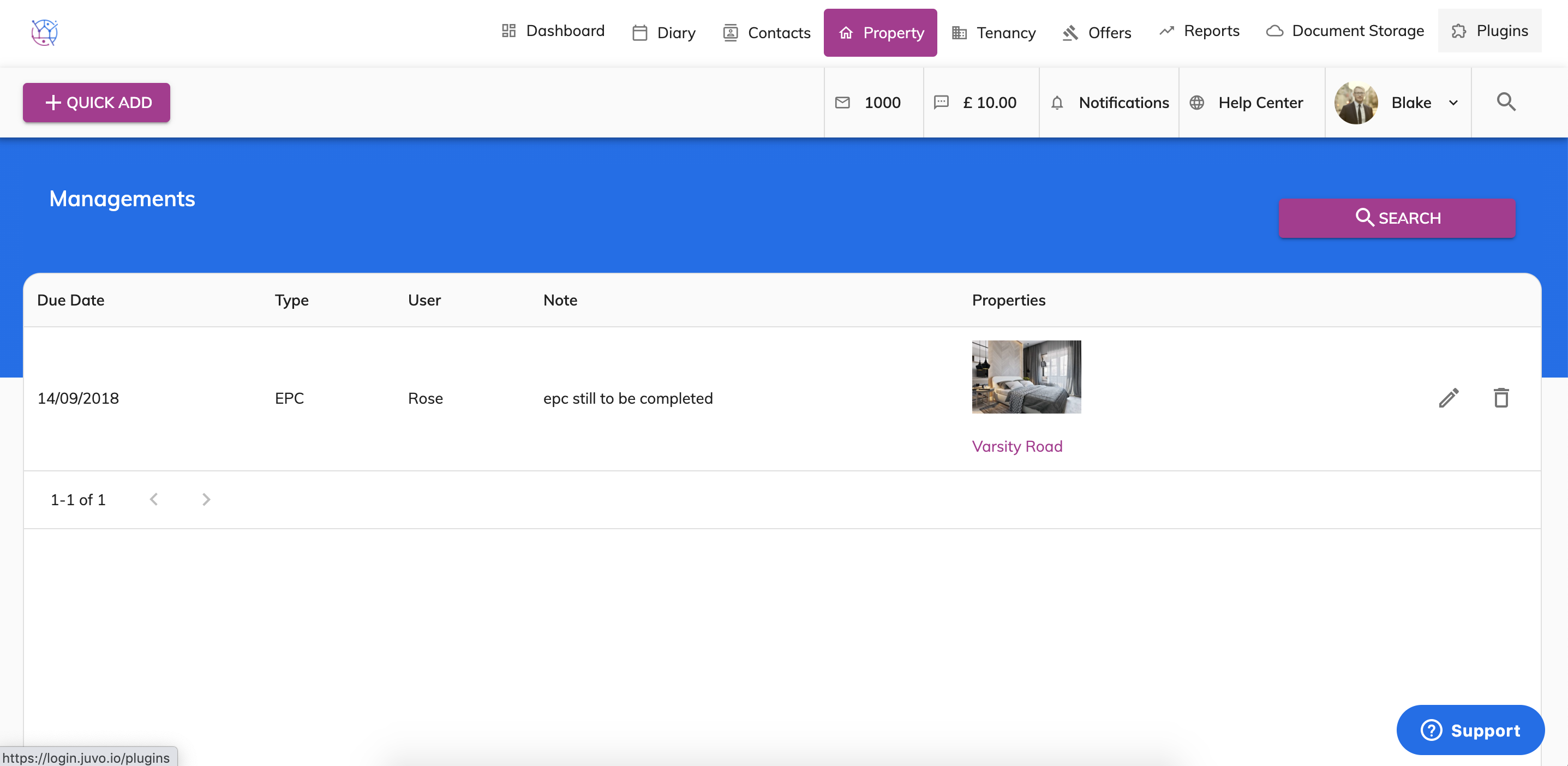Go to previous page chevron
Viewport: 1568px width, 766px height.
(x=154, y=499)
